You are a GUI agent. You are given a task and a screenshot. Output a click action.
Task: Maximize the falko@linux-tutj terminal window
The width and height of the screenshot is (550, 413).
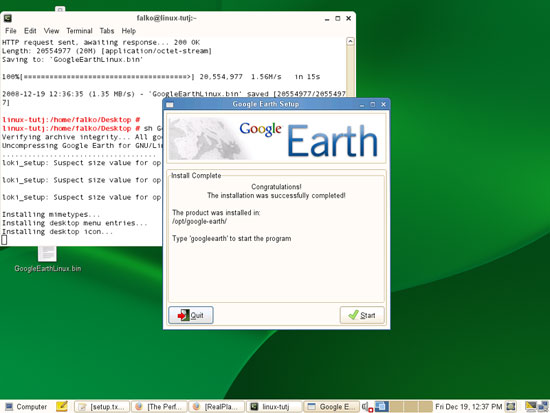click(337, 18)
